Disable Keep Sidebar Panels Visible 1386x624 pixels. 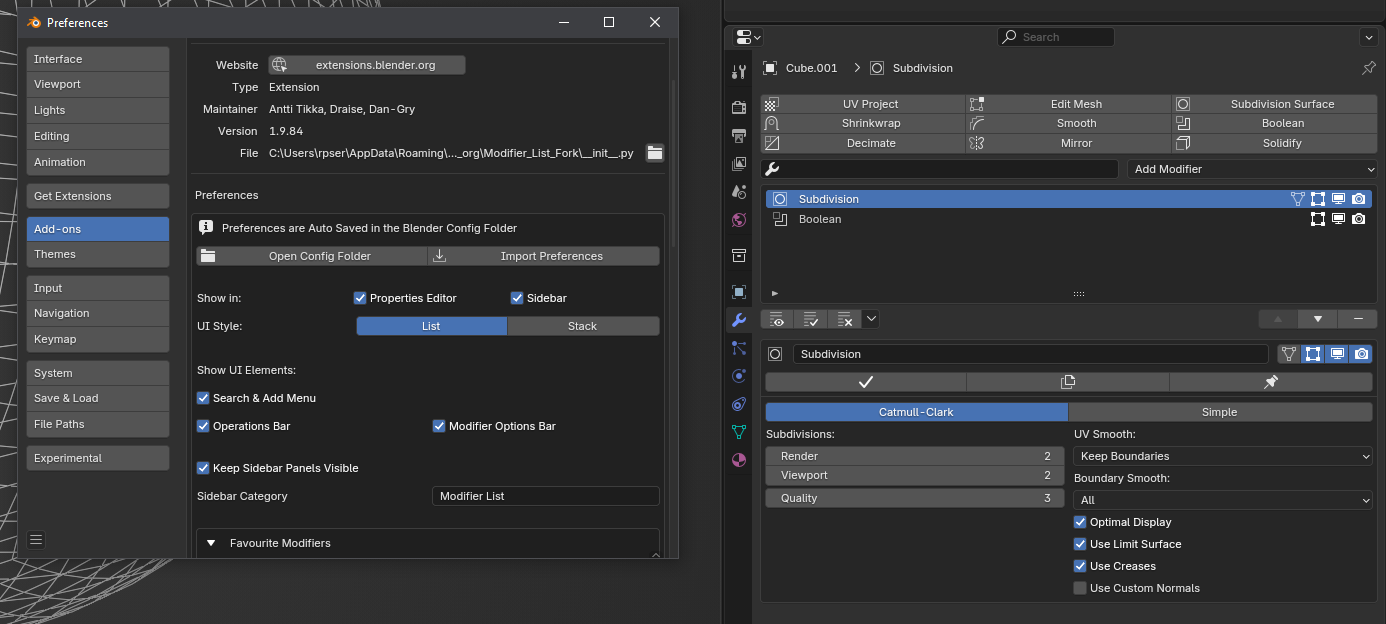(203, 468)
